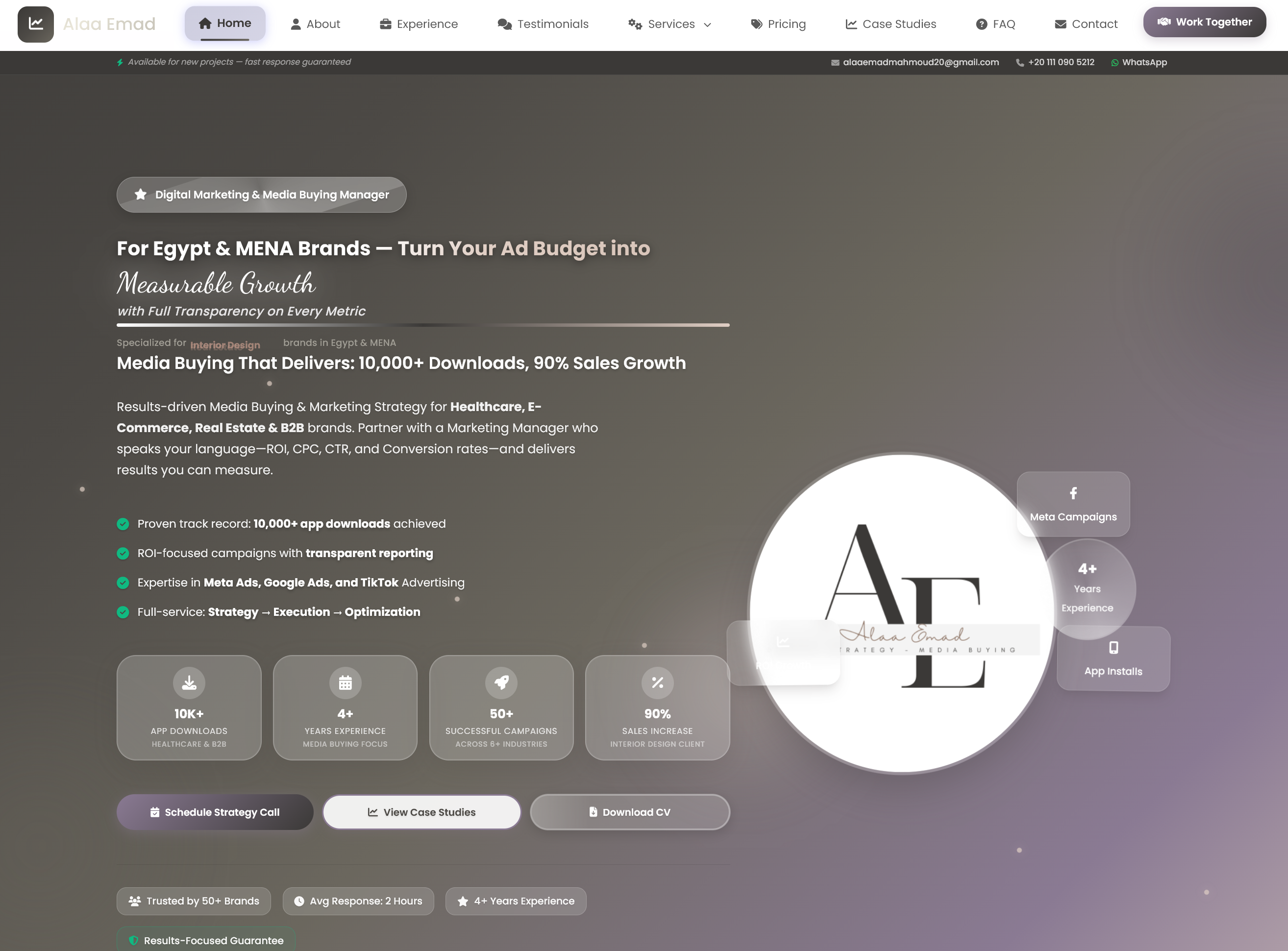Click the percent icon on 90% card
Image resolution: width=1288 pixels, height=951 pixels.
(x=658, y=683)
